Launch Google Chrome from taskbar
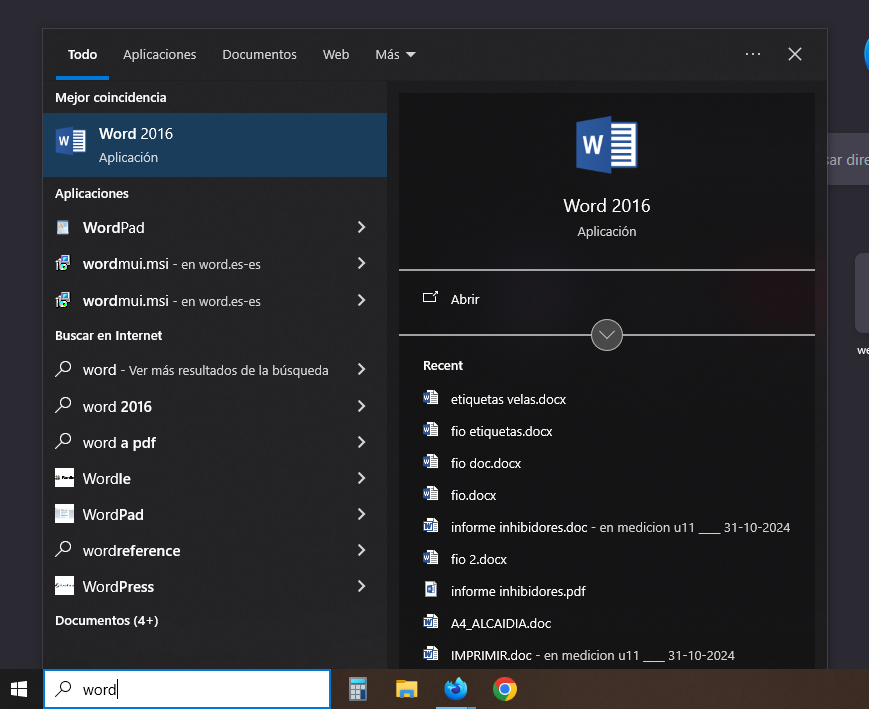869x709 pixels. 505,689
